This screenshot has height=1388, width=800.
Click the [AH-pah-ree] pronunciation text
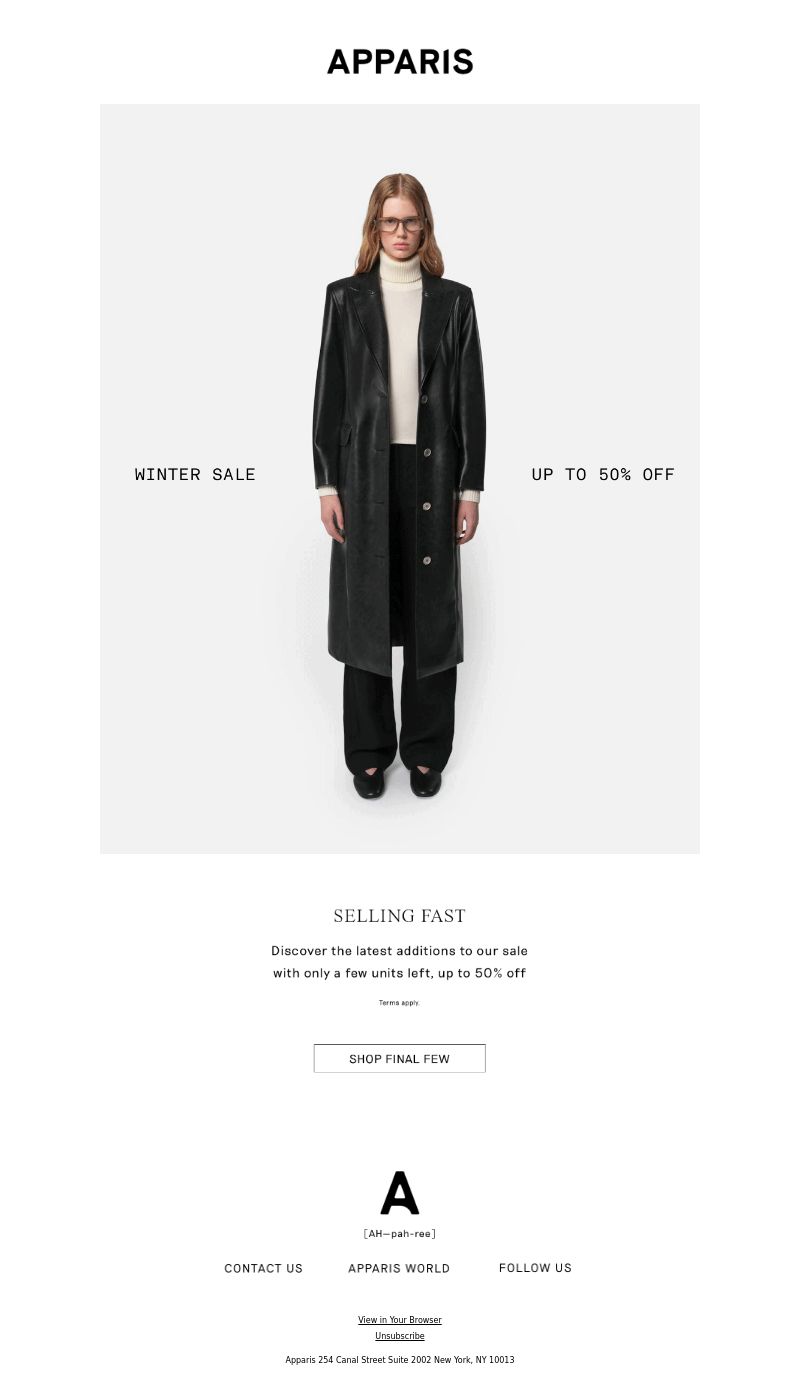tap(400, 1234)
